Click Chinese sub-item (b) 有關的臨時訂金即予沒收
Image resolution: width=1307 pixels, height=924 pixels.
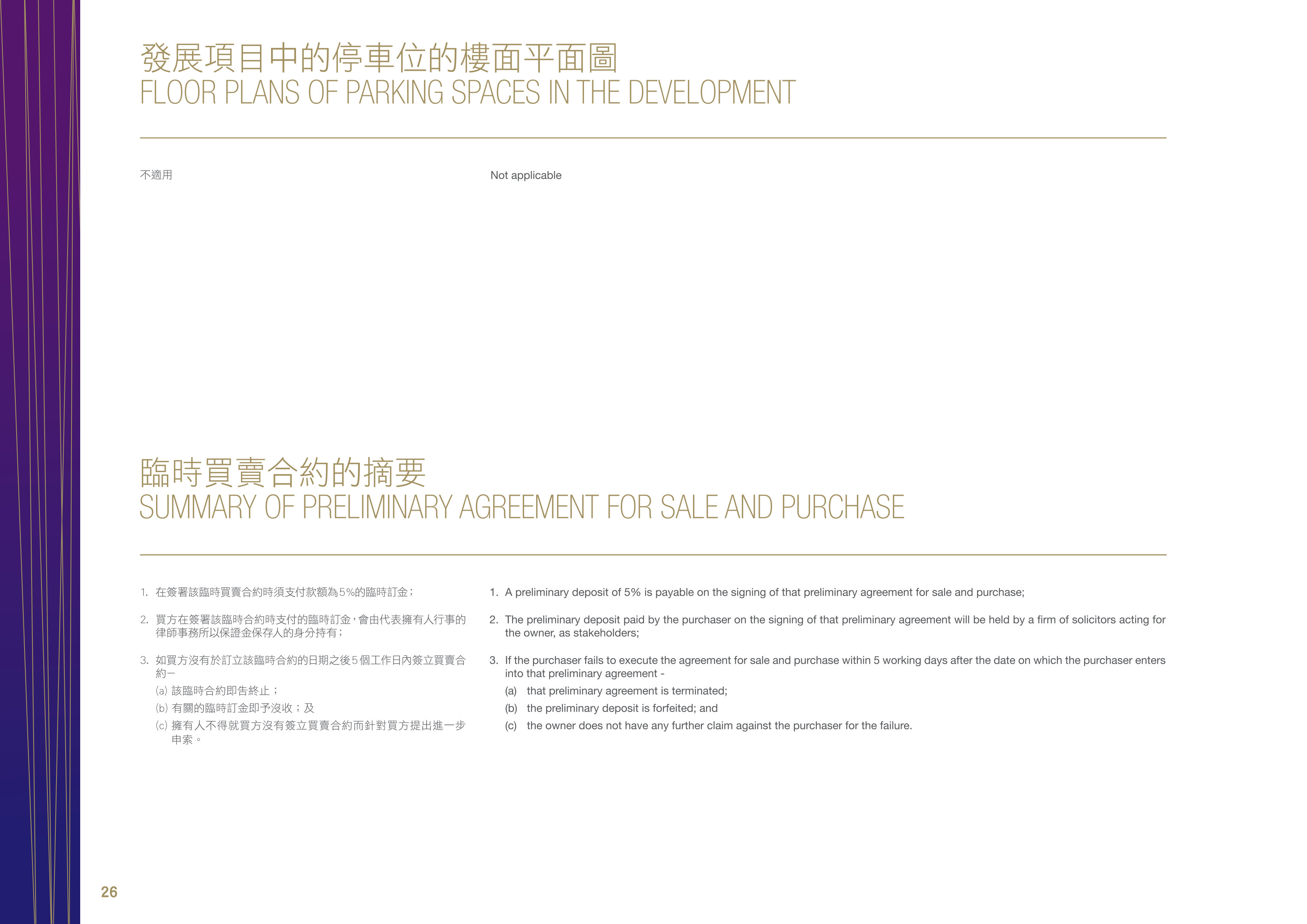click(x=235, y=708)
